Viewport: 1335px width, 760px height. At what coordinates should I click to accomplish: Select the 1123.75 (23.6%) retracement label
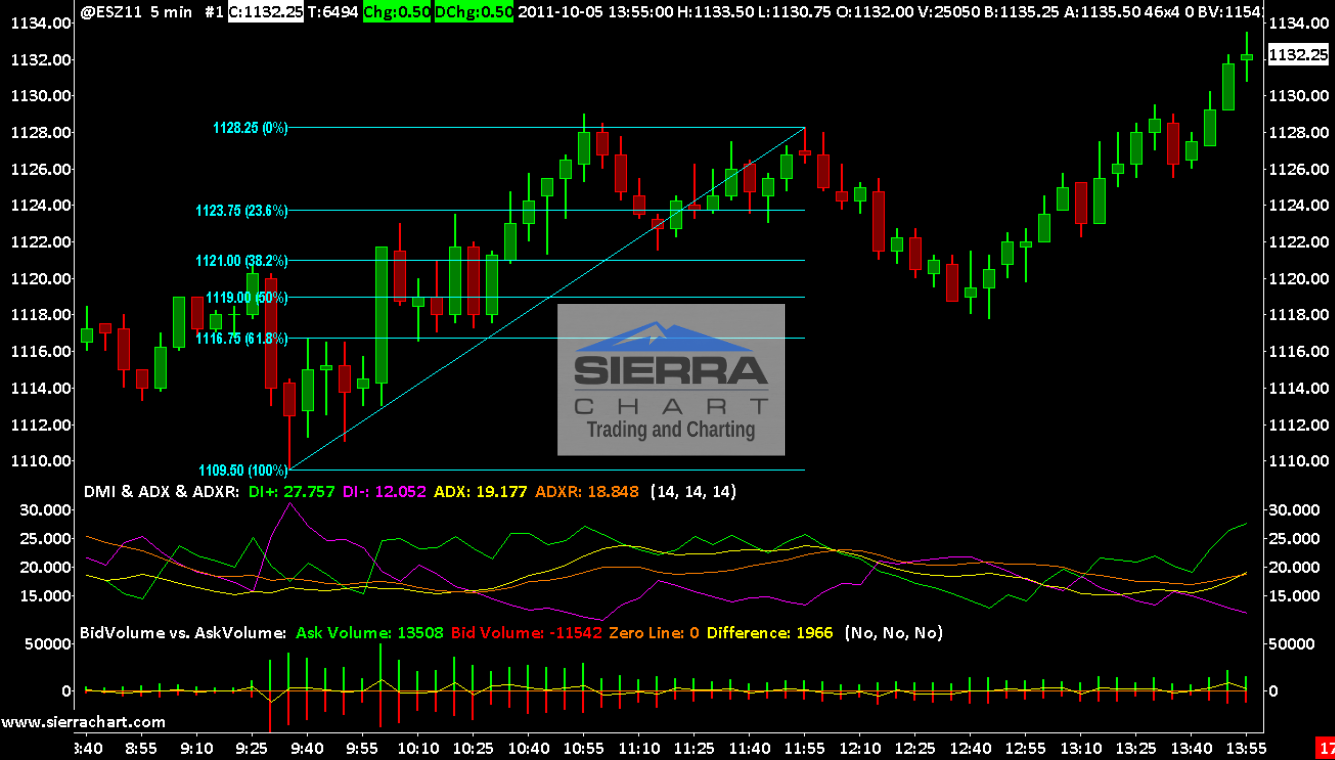(x=242, y=210)
